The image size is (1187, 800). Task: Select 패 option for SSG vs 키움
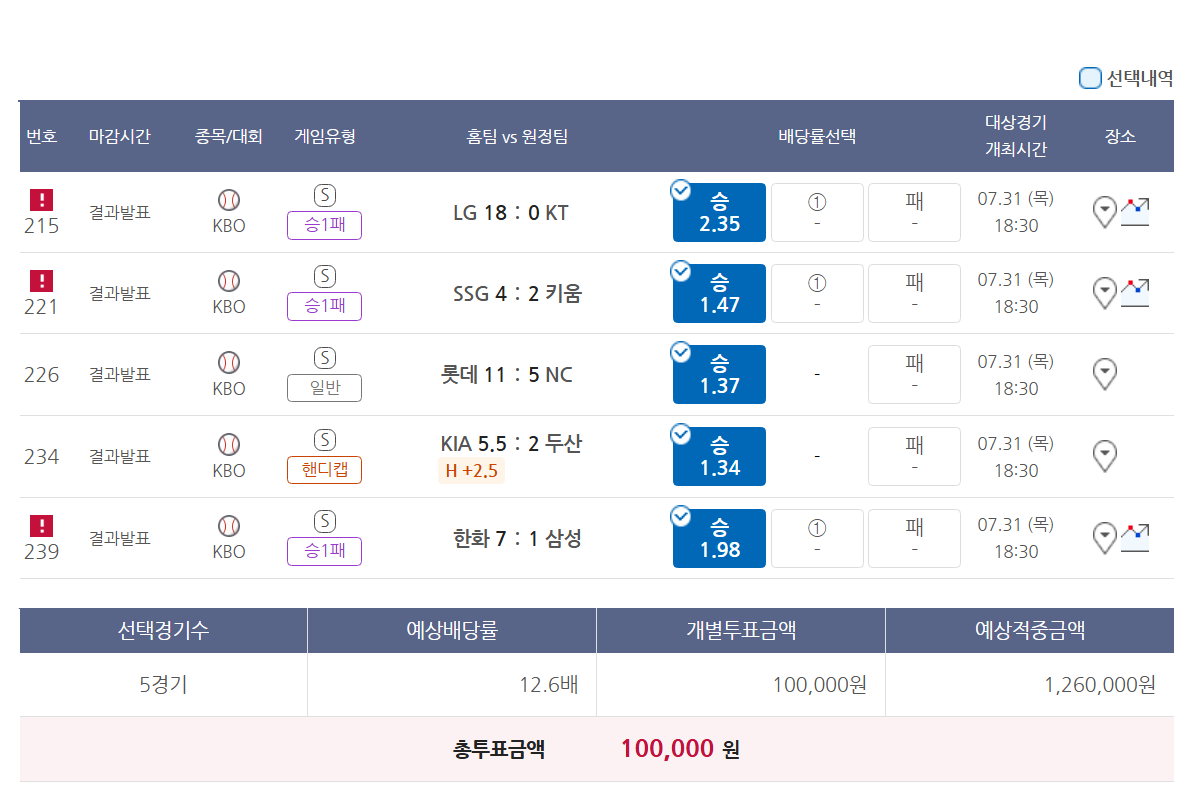click(x=914, y=293)
